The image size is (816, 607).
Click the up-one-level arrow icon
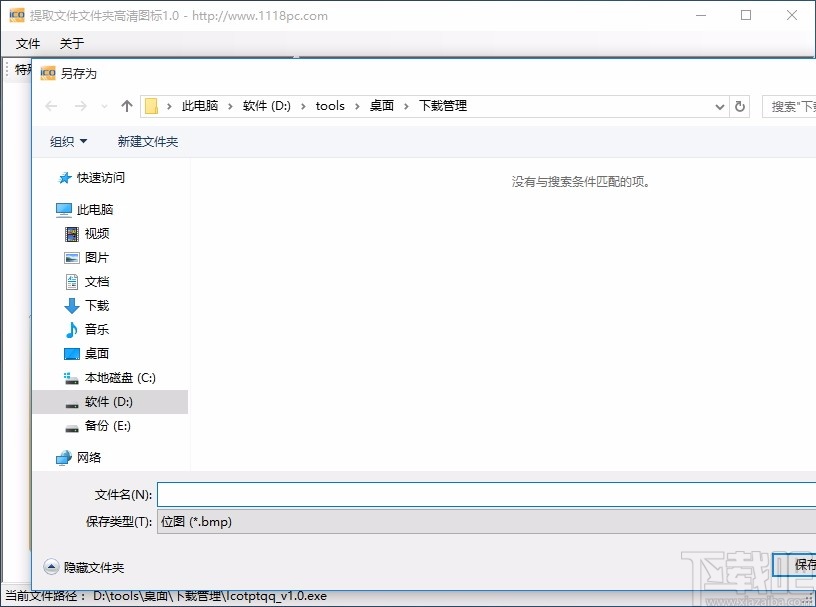[x=126, y=105]
